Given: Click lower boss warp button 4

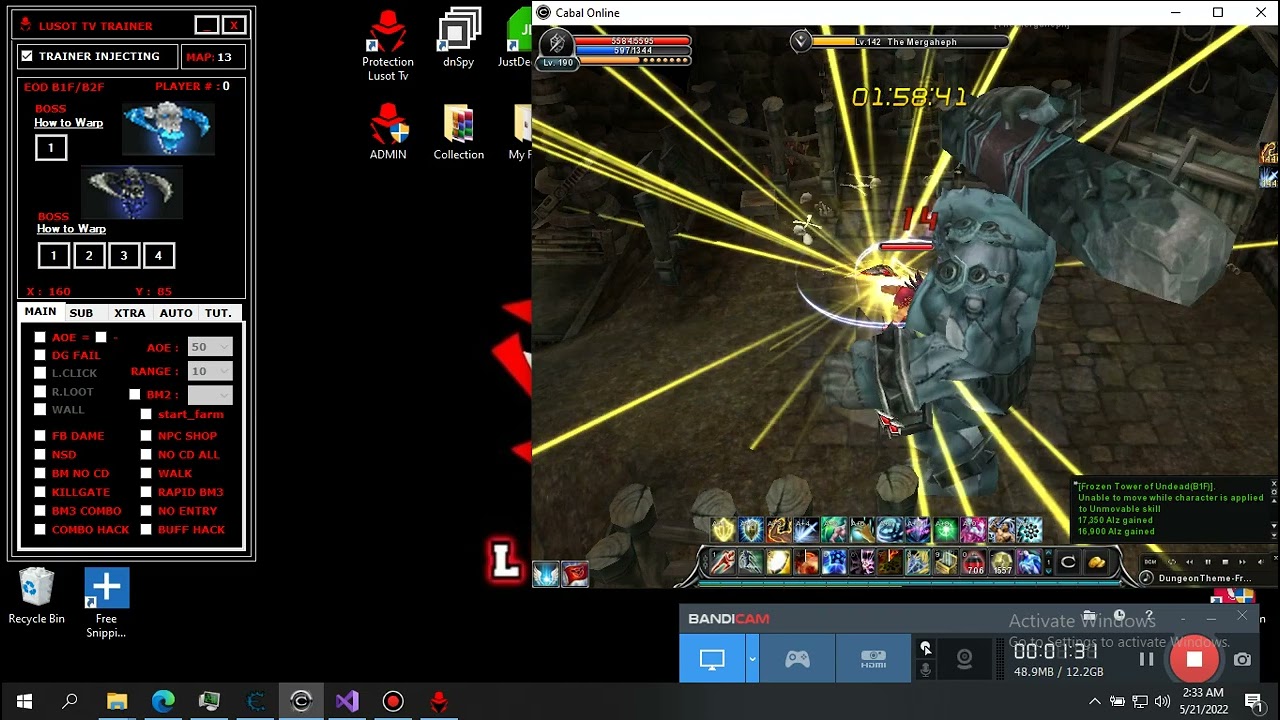Looking at the screenshot, I should tap(158, 256).
